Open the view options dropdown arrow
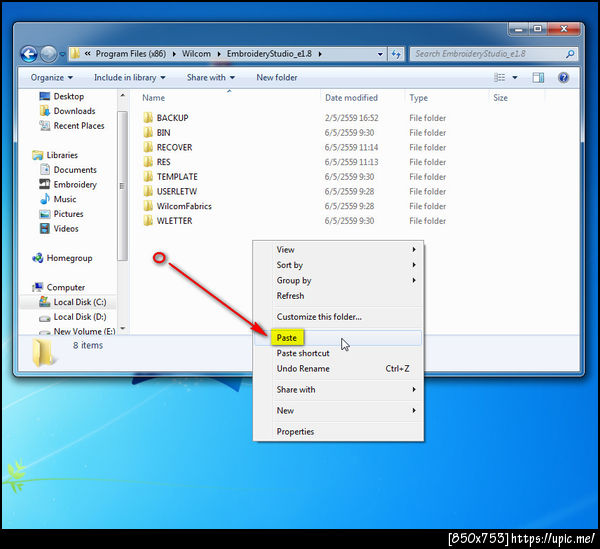The image size is (600, 549). point(515,78)
